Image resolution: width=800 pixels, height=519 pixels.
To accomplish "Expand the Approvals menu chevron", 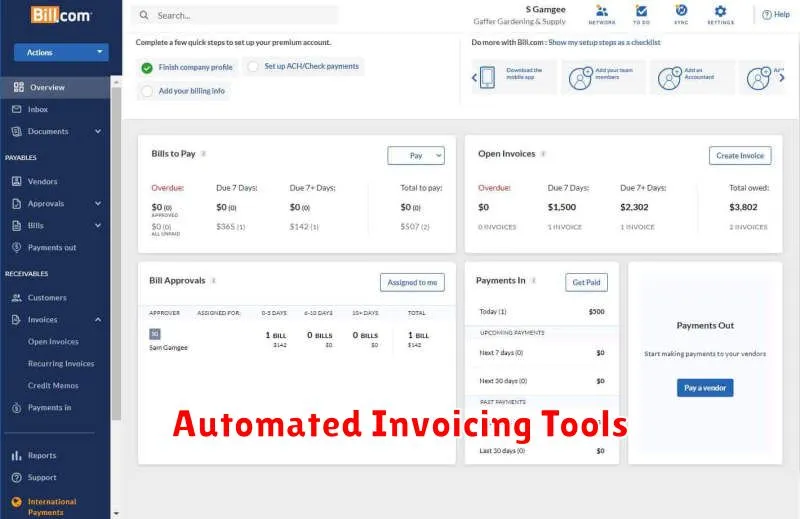I will (x=97, y=203).
